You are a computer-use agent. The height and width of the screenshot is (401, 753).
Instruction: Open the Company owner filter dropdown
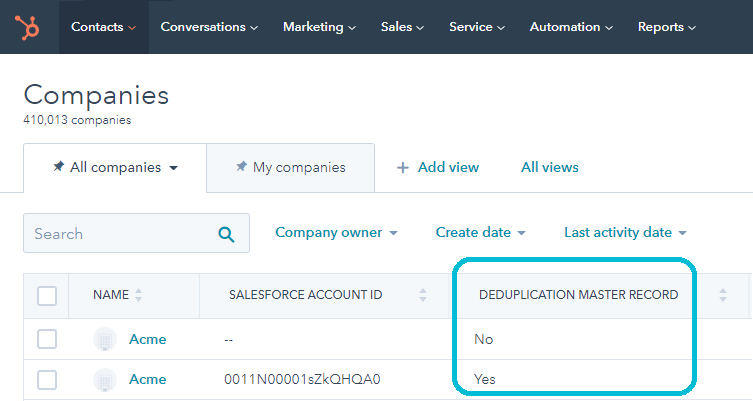point(336,232)
